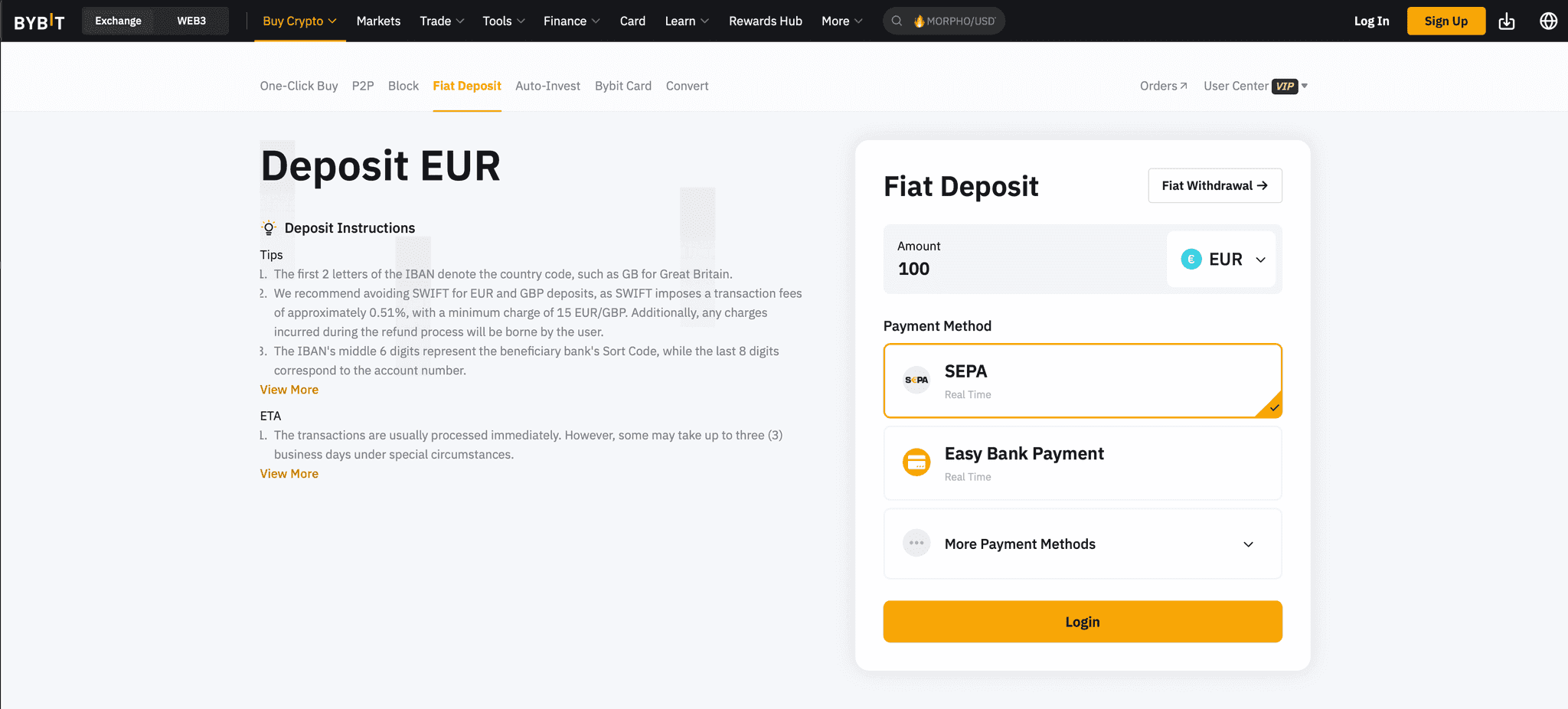Click the EUR currency coin icon
The image size is (1568, 709).
pyautogui.click(x=1191, y=259)
